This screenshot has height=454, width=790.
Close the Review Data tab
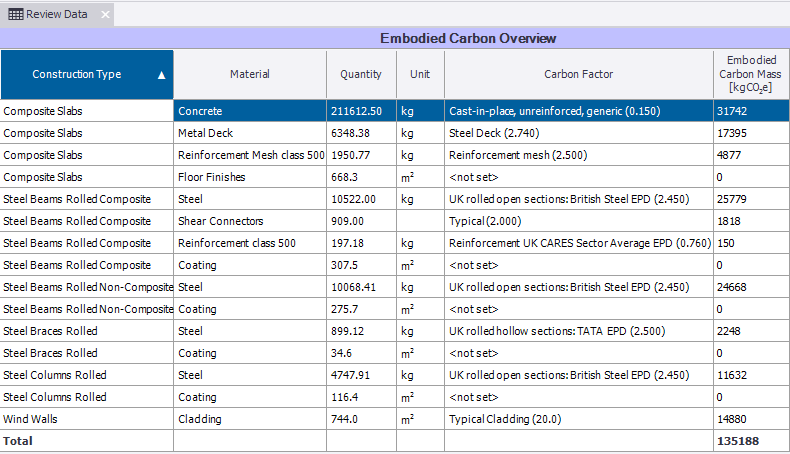pyautogui.click(x=105, y=14)
